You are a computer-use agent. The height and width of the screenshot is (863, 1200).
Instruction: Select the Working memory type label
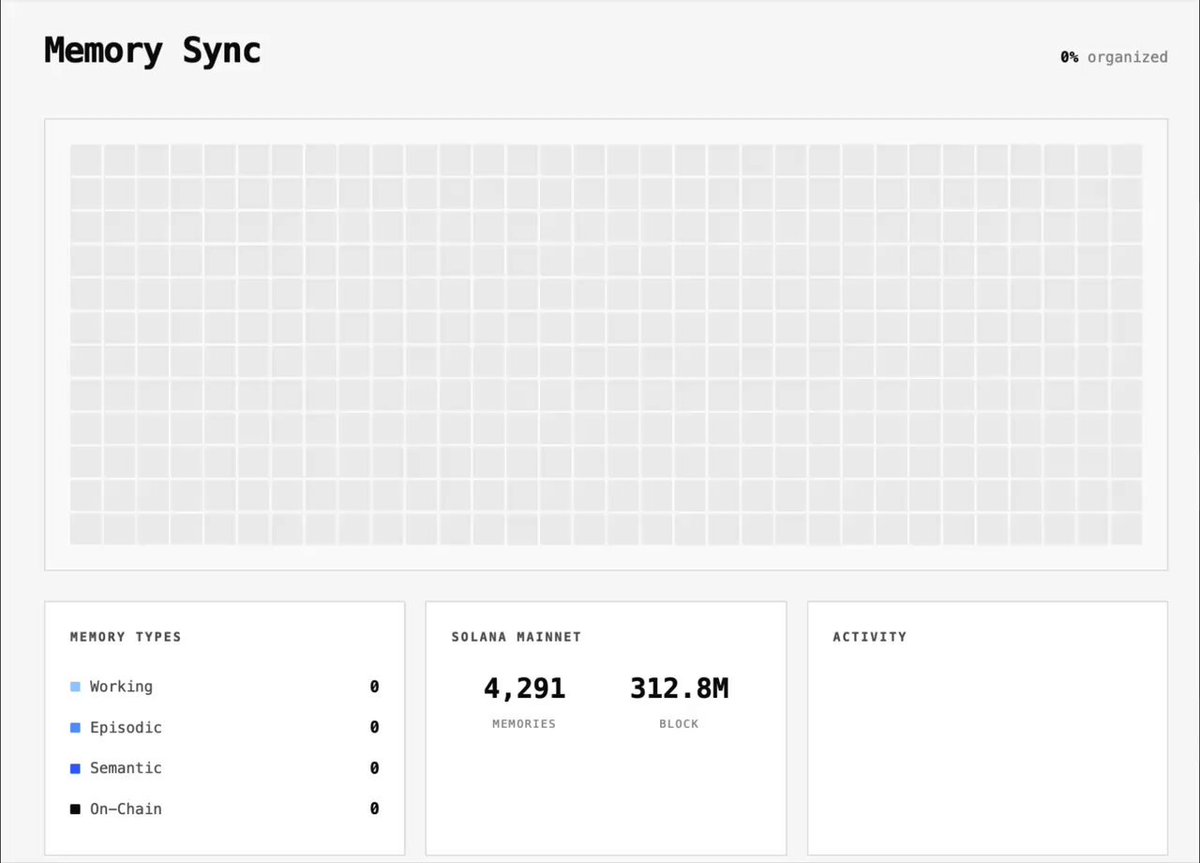pyautogui.click(x=121, y=687)
